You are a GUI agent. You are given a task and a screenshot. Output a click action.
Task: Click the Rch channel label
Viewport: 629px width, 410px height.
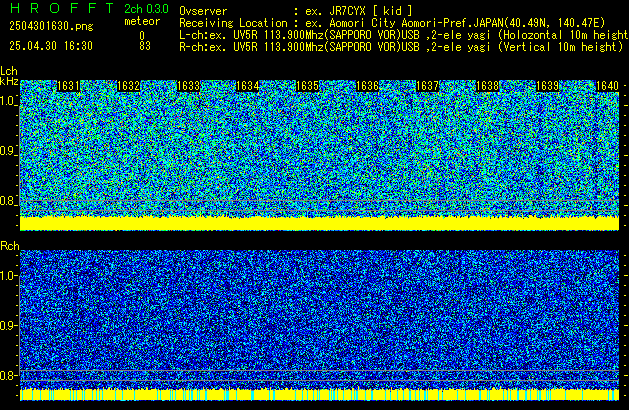point(10,246)
